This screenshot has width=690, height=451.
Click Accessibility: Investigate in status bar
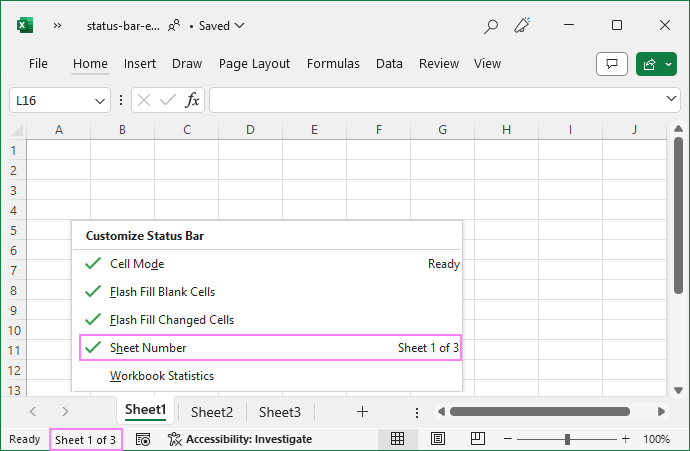tap(240, 439)
